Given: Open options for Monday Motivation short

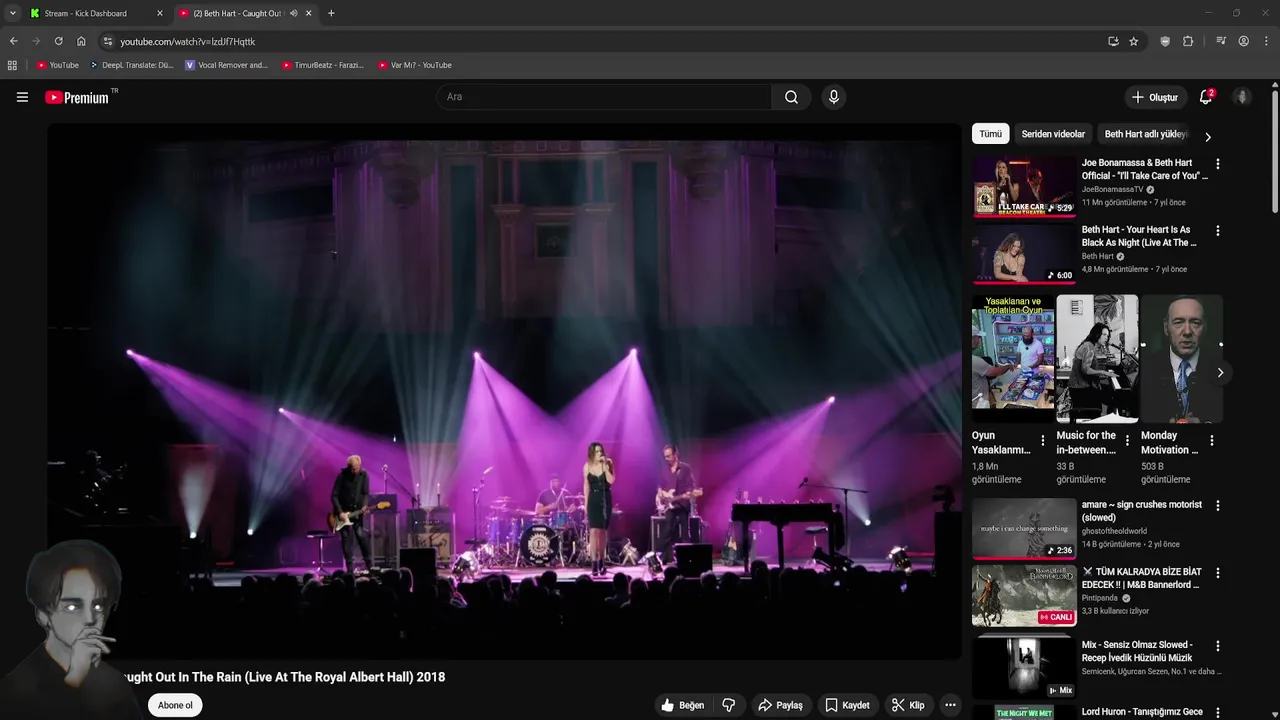Looking at the screenshot, I should [x=1212, y=441].
